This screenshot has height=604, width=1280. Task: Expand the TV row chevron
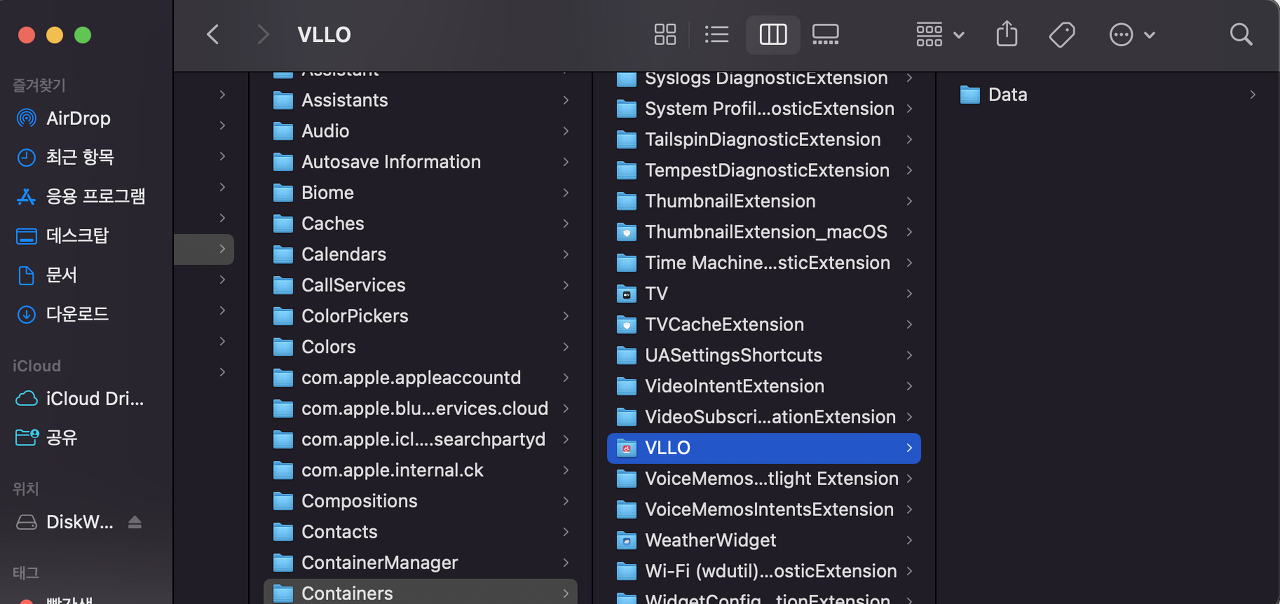click(x=909, y=294)
